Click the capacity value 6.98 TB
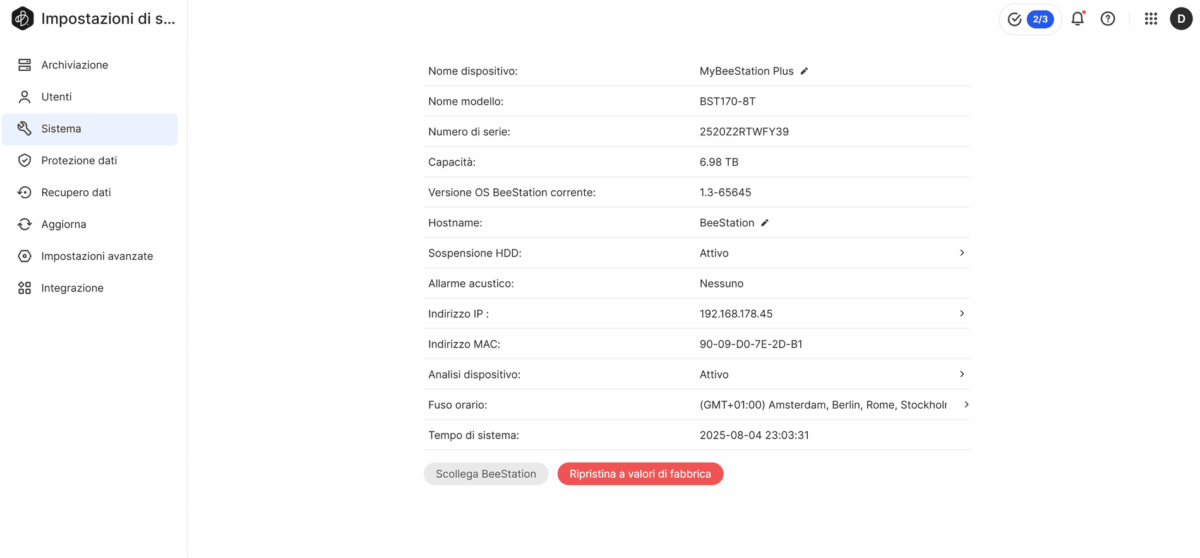 pyautogui.click(x=719, y=162)
